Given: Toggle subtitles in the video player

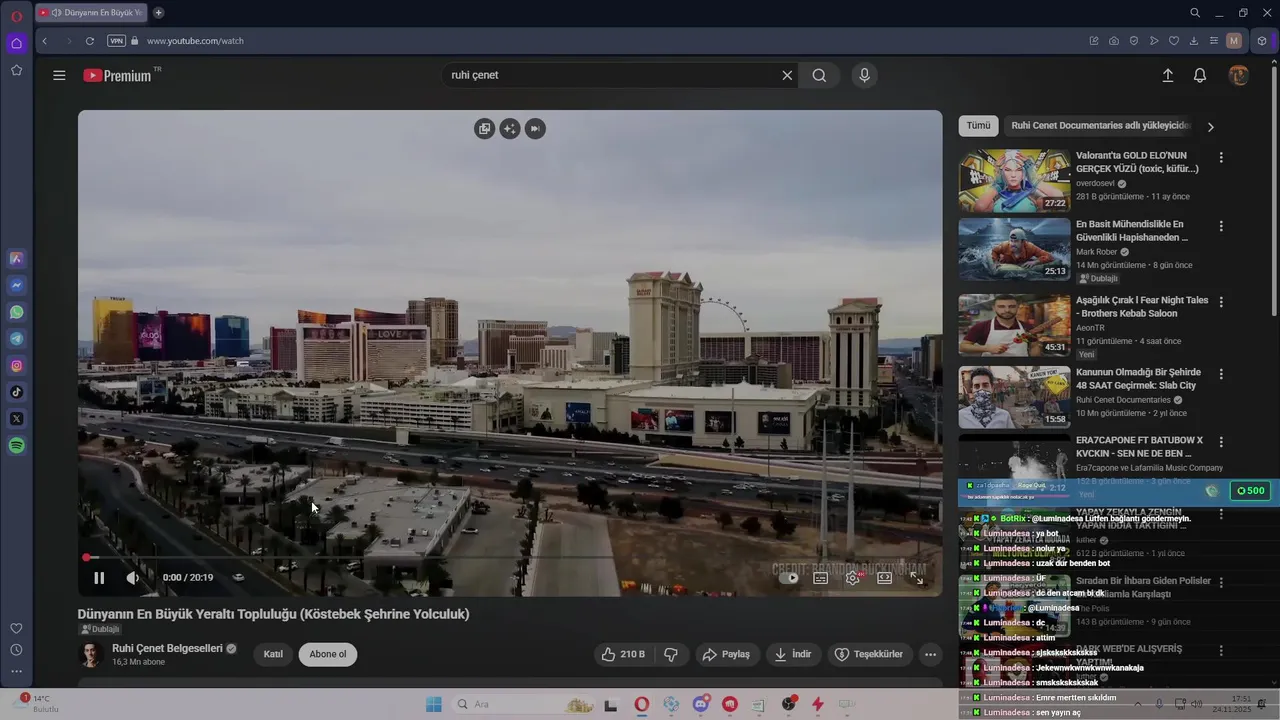Looking at the screenshot, I should coord(821,577).
